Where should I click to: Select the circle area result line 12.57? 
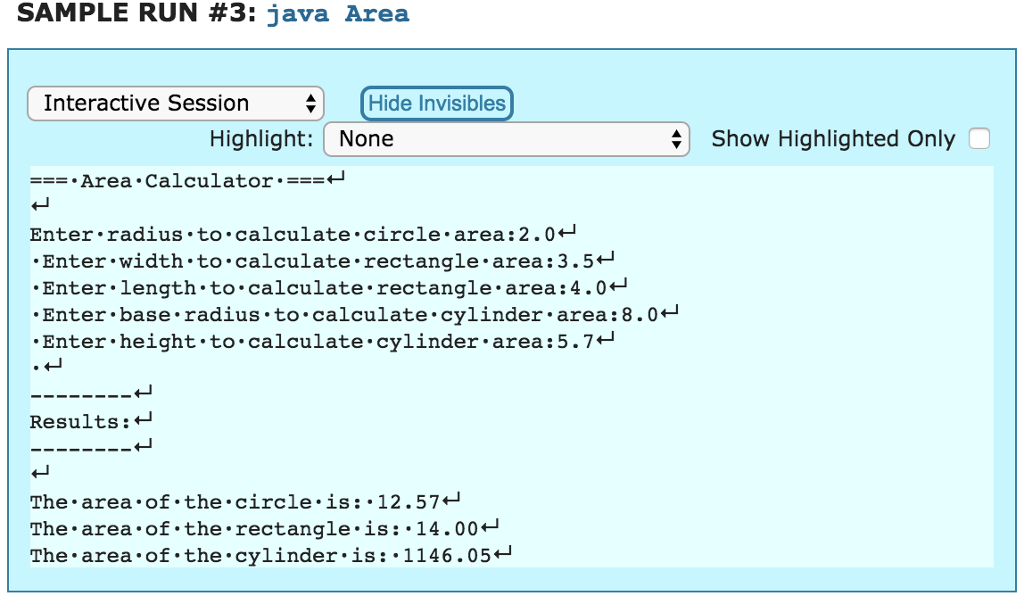coord(240,501)
